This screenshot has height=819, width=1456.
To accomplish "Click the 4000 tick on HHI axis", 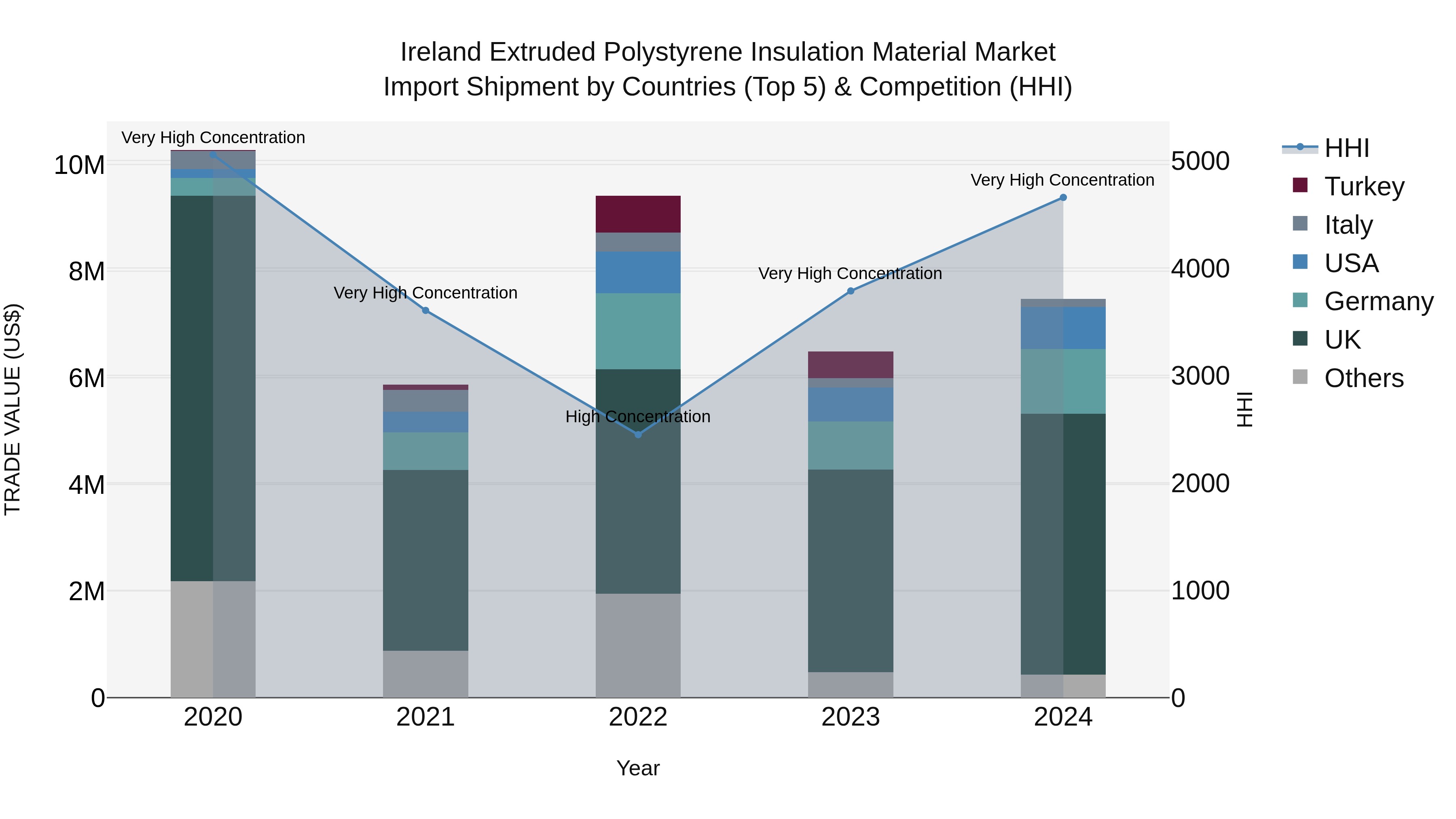I will pos(1200,269).
